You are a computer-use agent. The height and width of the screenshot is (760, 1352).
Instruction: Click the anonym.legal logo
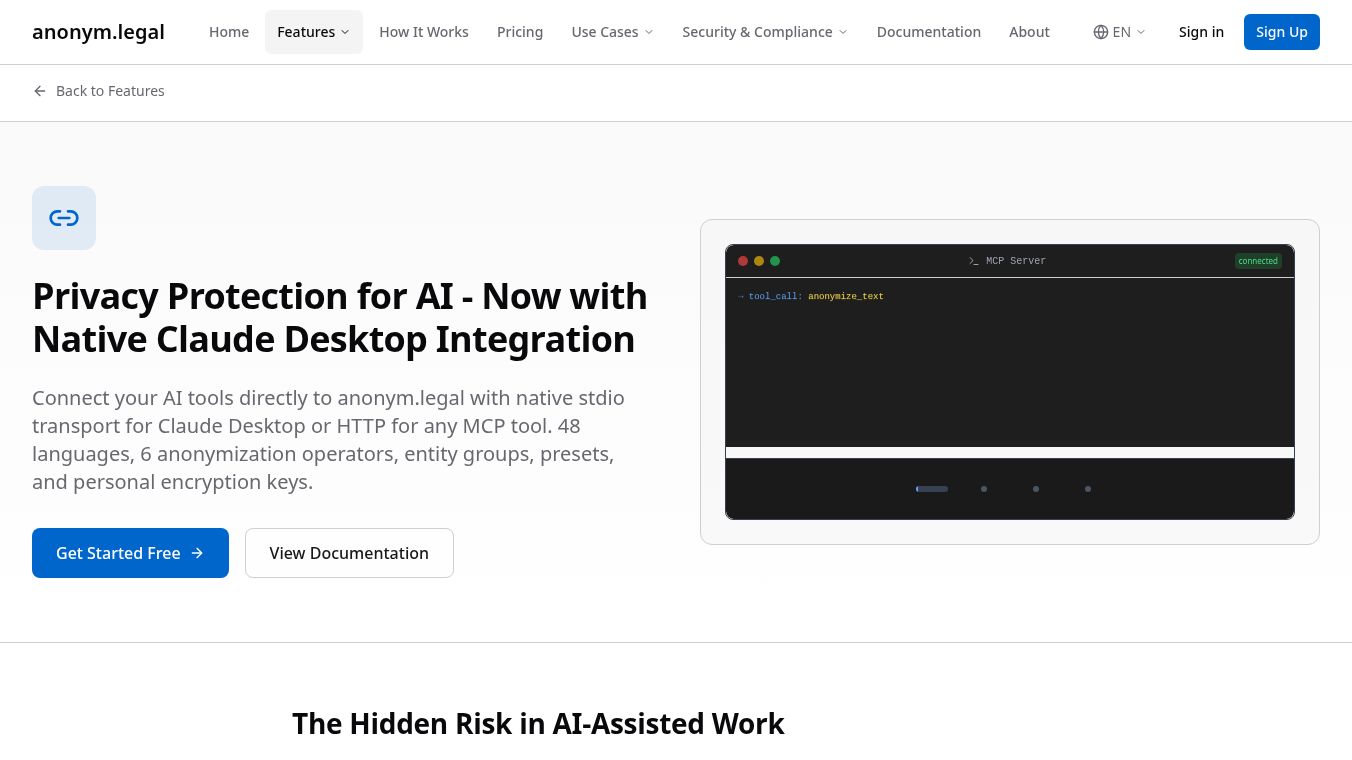98,32
